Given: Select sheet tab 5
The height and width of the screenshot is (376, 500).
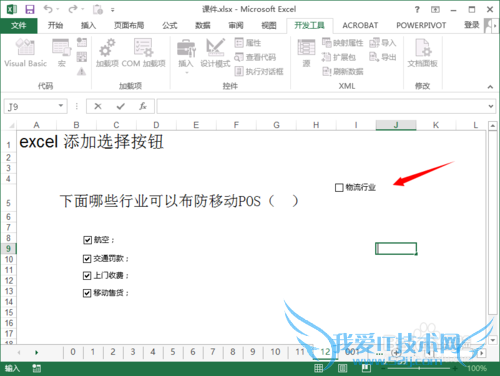Looking at the screenshot, I should [x=173, y=352].
